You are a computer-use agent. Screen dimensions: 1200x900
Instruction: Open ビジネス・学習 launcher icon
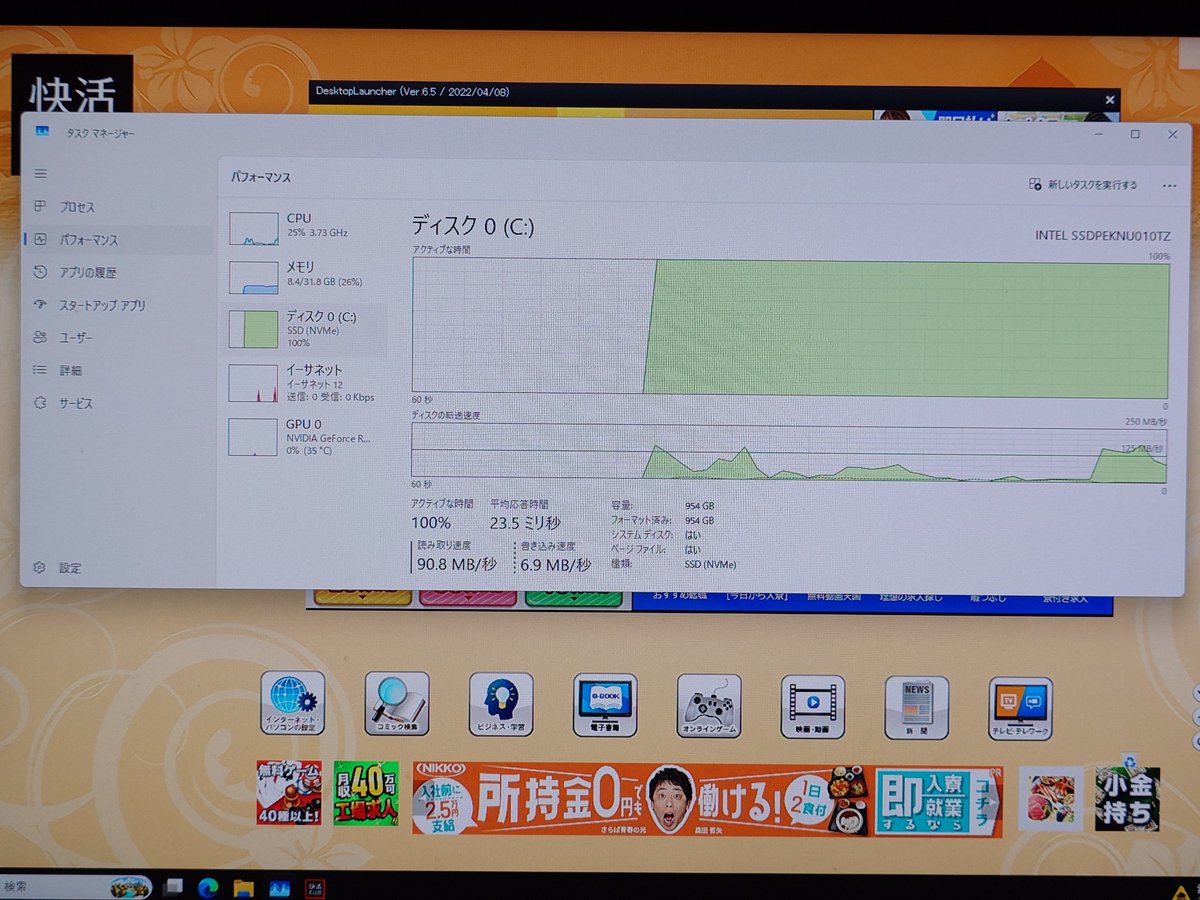(501, 704)
